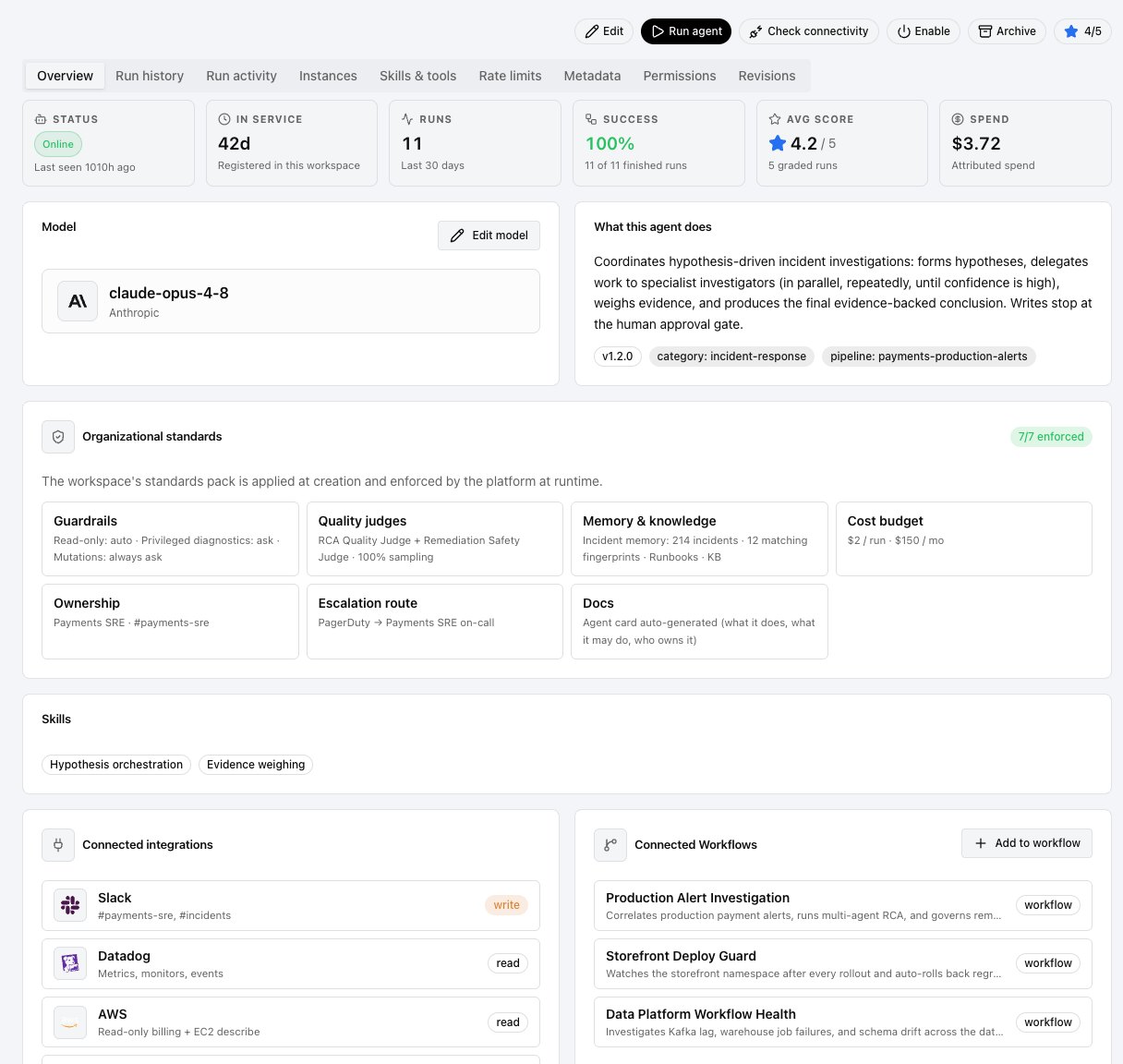Click Add to workflow button
This screenshot has height=1064, width=1123.
click(1027, 843)
